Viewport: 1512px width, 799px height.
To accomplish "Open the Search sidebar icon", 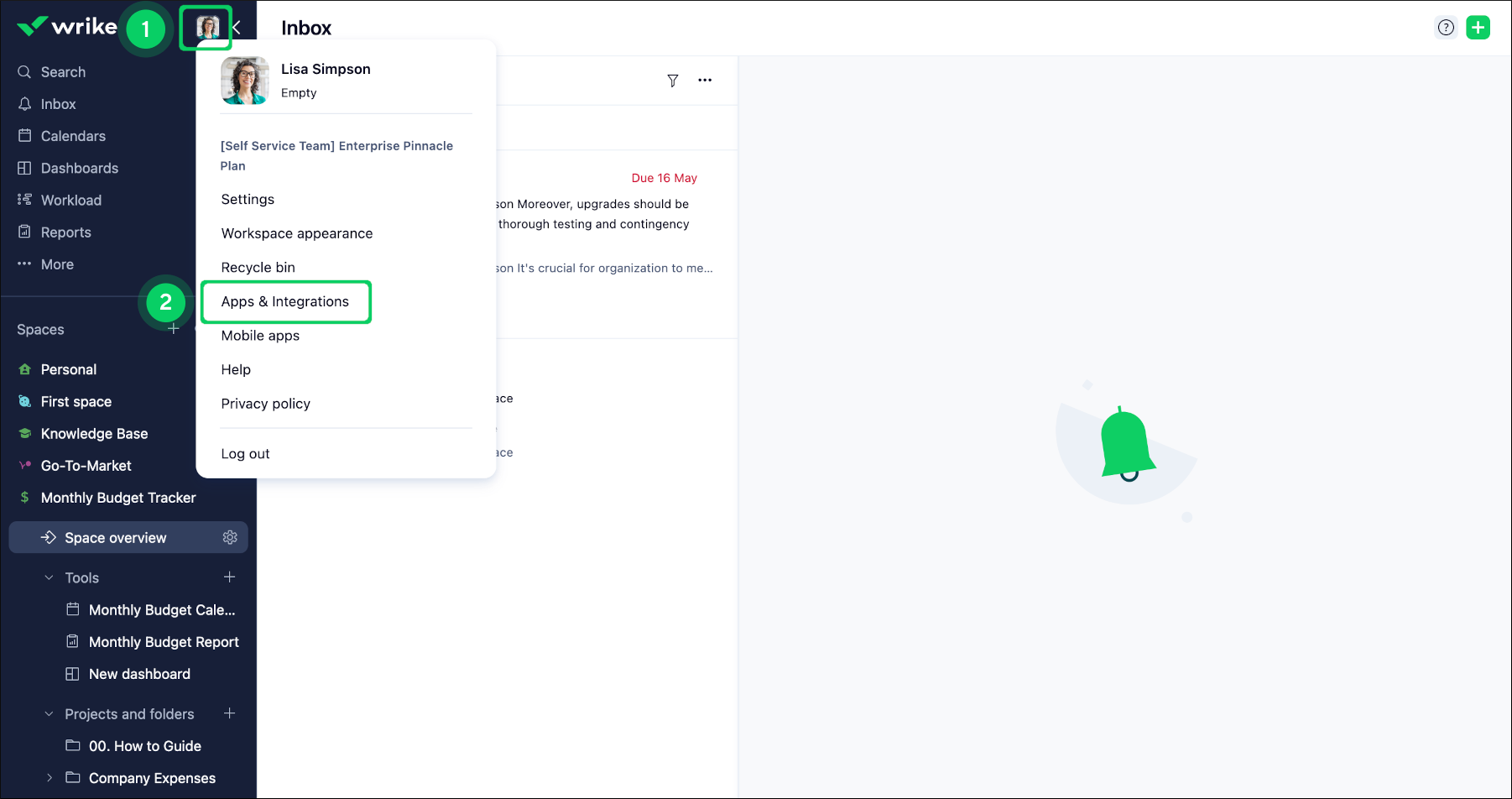I will [25, 71].
